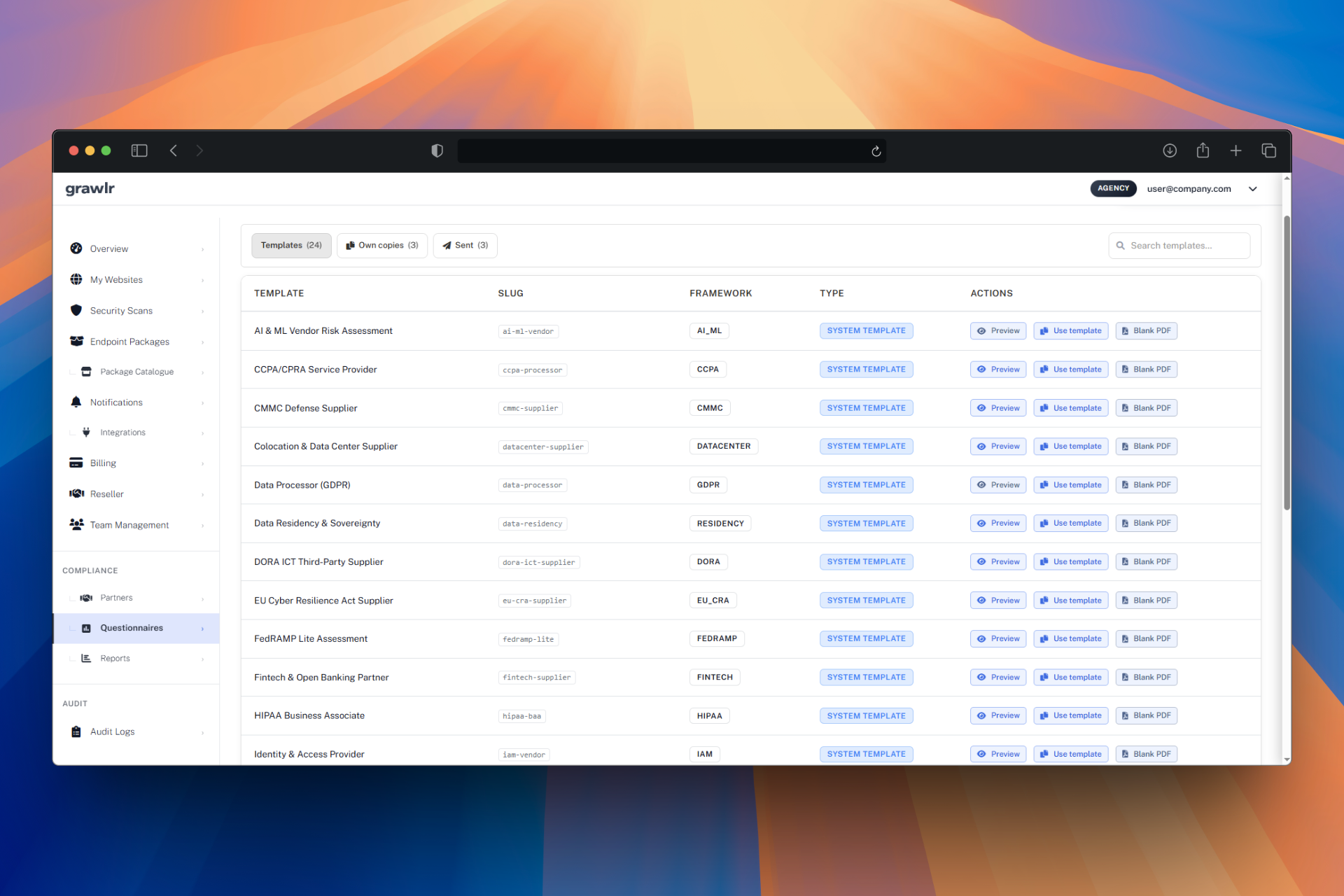The width and height of the screenshot is (1344, 896).
Task: Click the Overview gauge icon in sidebar
Action: tap(76, 248)
